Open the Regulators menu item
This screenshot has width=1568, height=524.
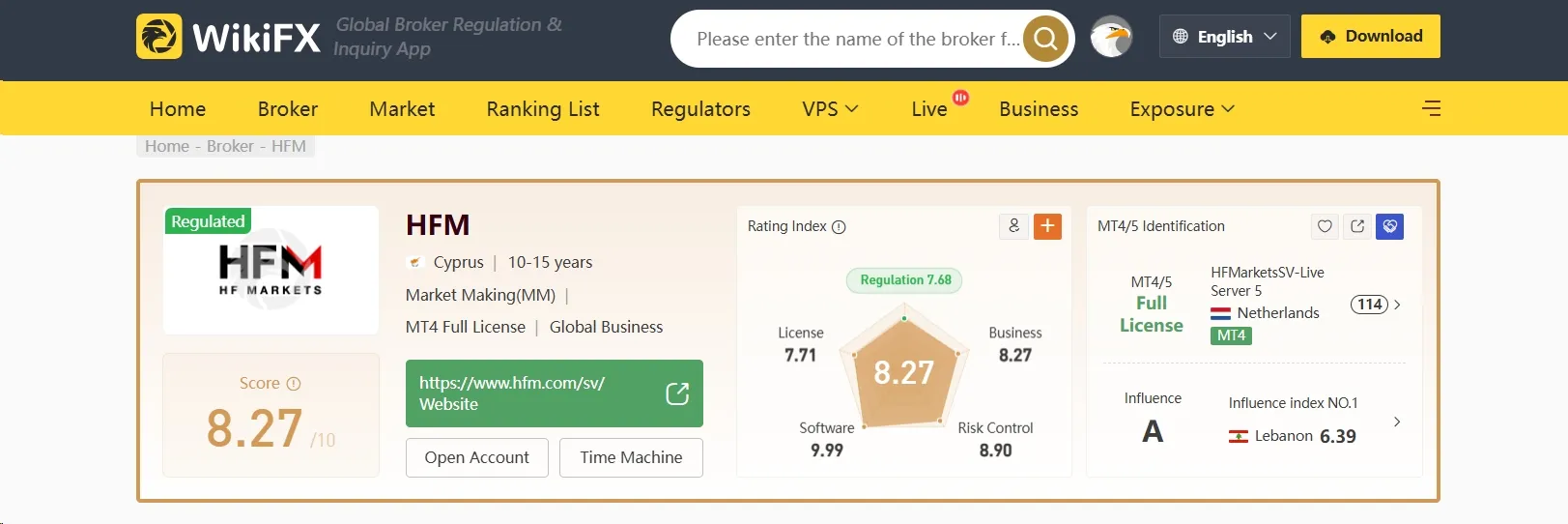tap(700, 109)
